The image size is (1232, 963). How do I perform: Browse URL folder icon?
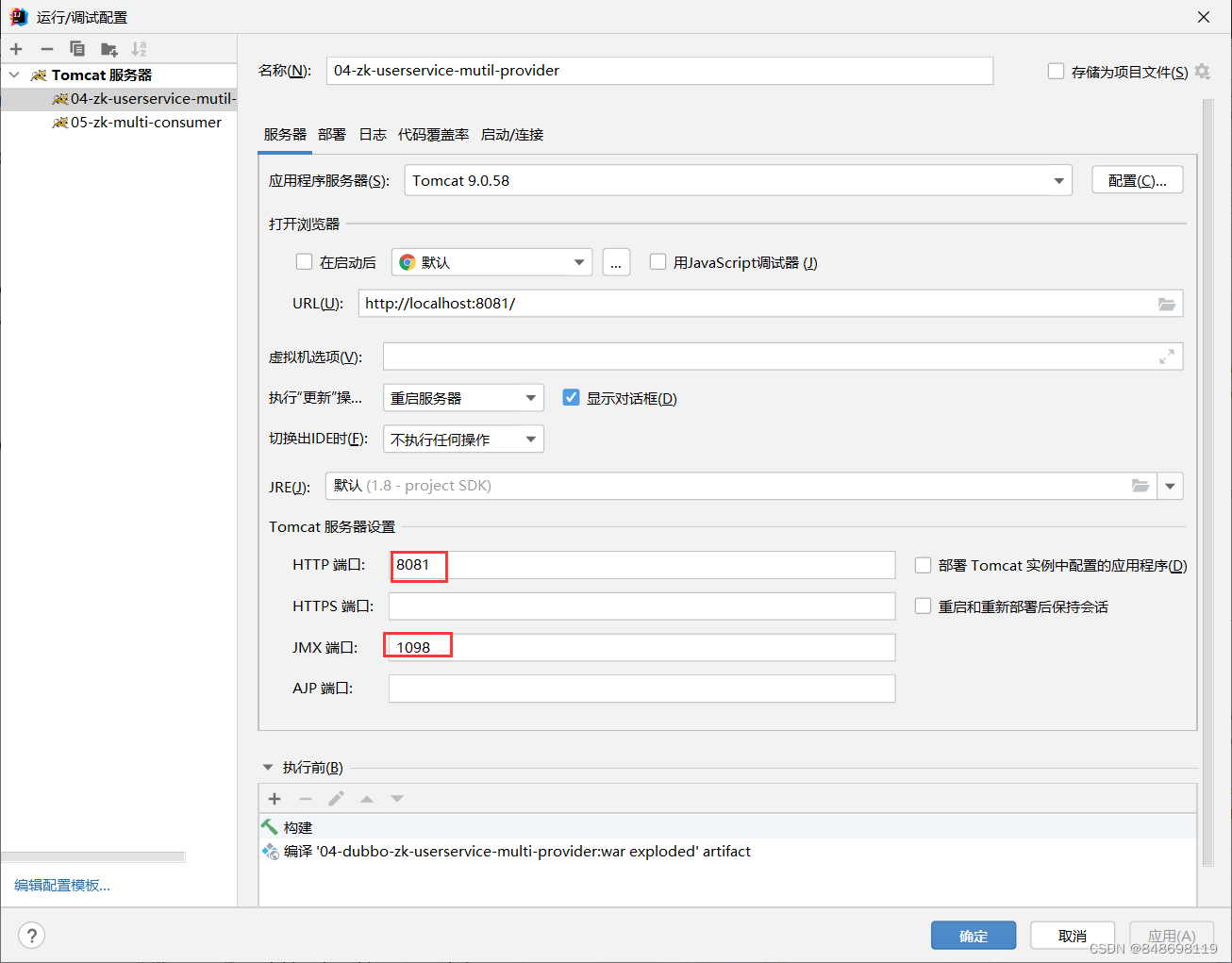[1167, 304]
